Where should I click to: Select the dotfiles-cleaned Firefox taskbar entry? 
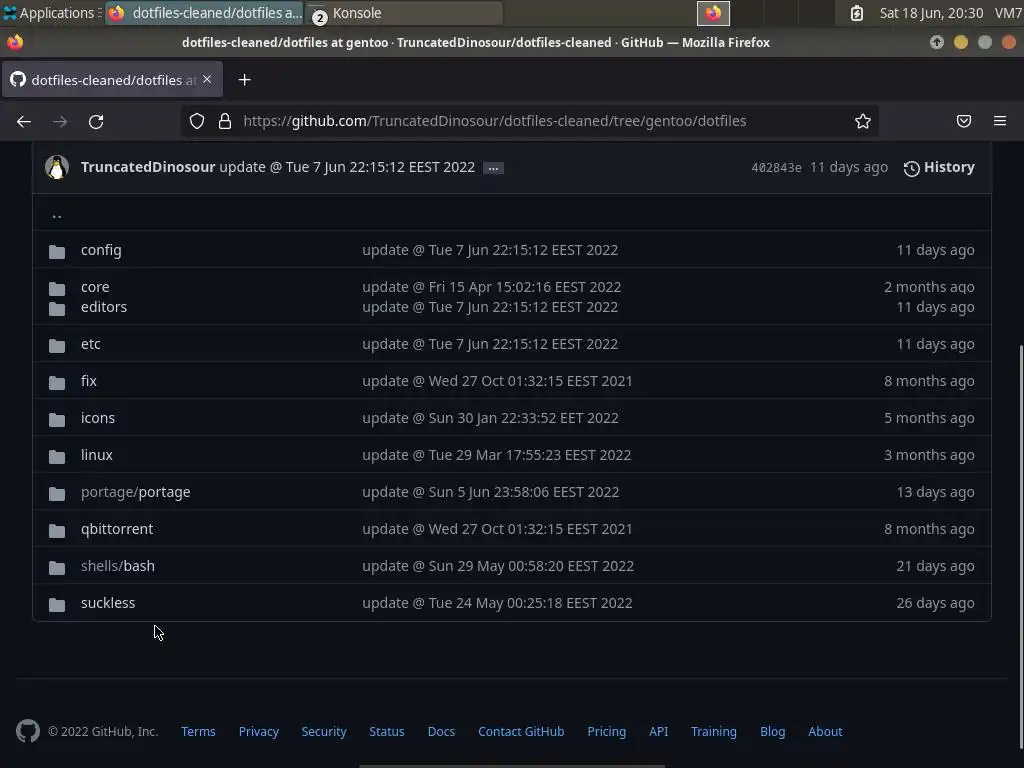204,13
